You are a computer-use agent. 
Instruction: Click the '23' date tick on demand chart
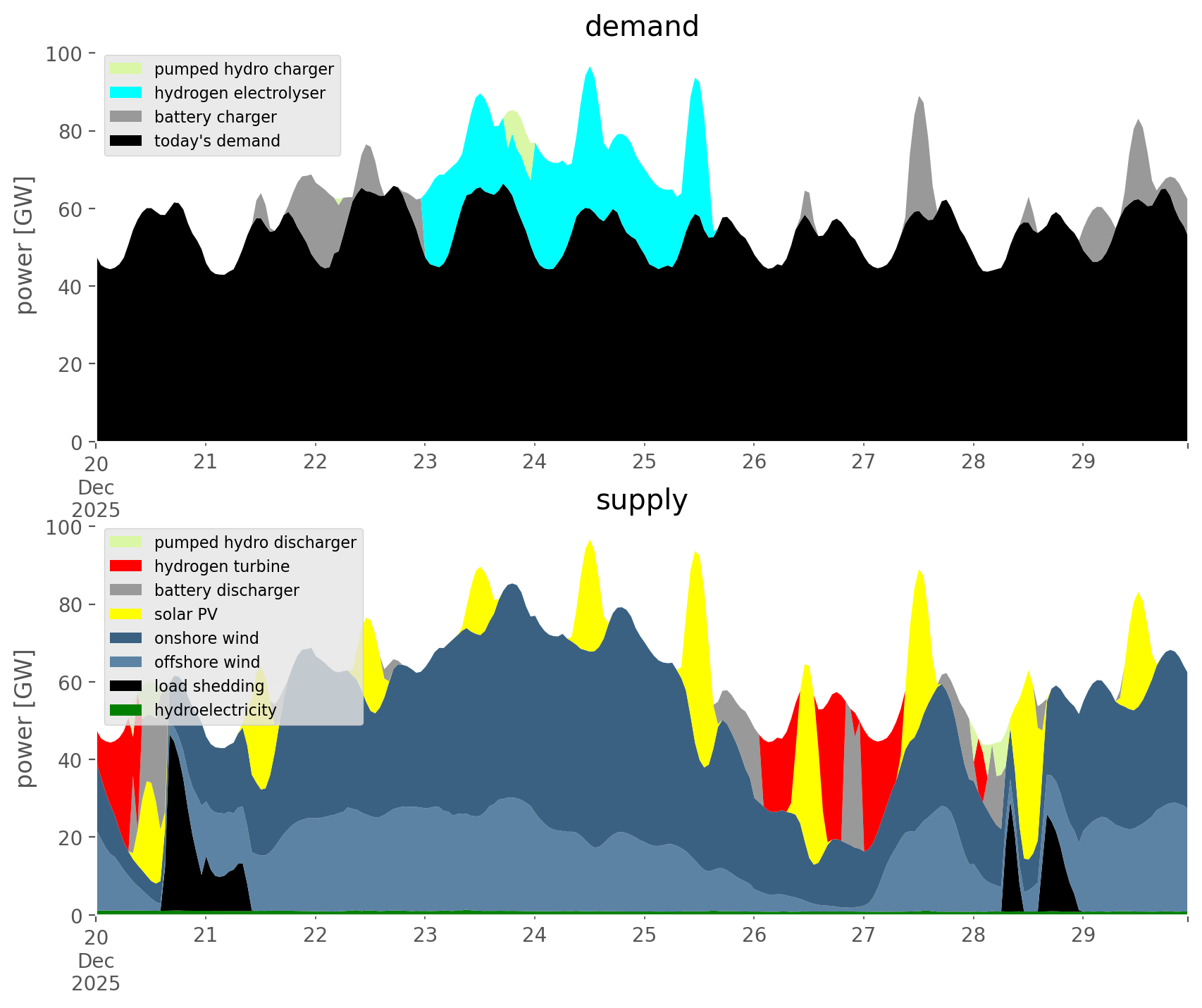click(x=425, y=462)
